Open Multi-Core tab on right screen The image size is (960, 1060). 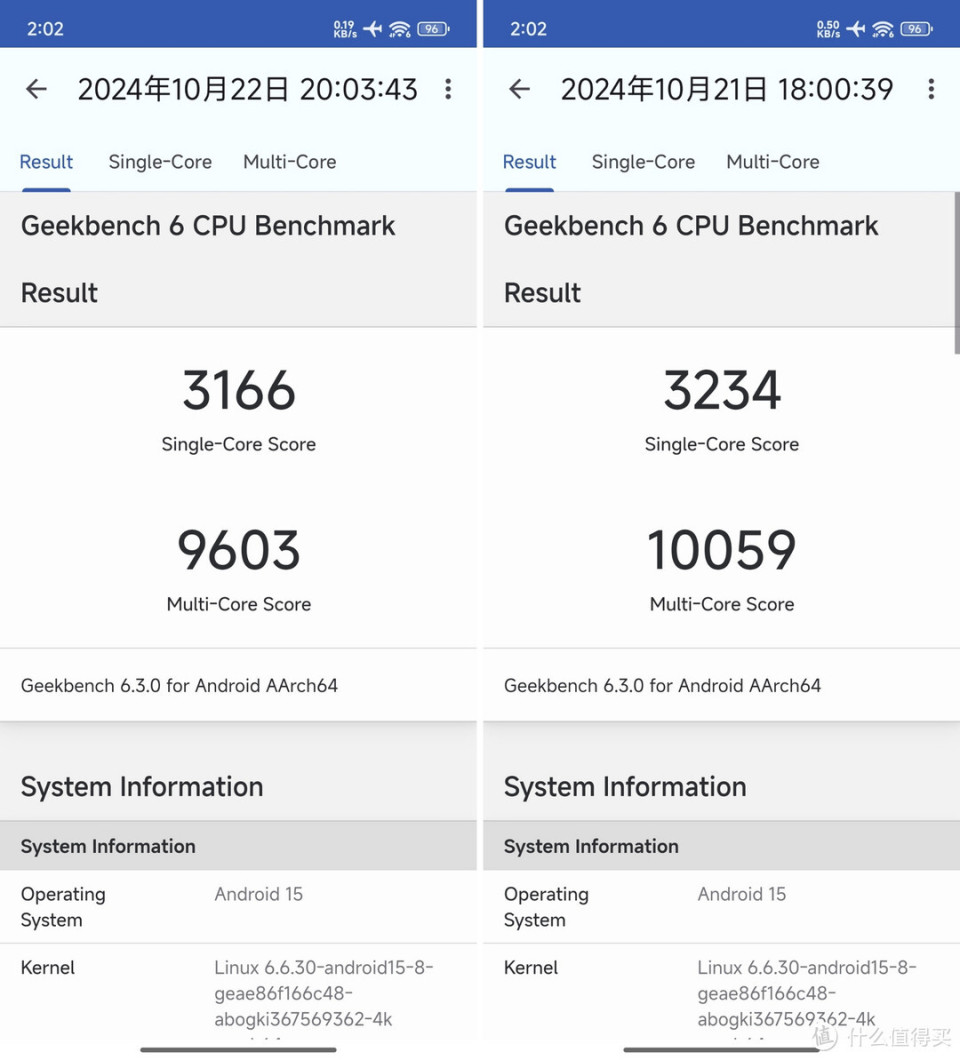pyautogui.click(x=772, y=162)
